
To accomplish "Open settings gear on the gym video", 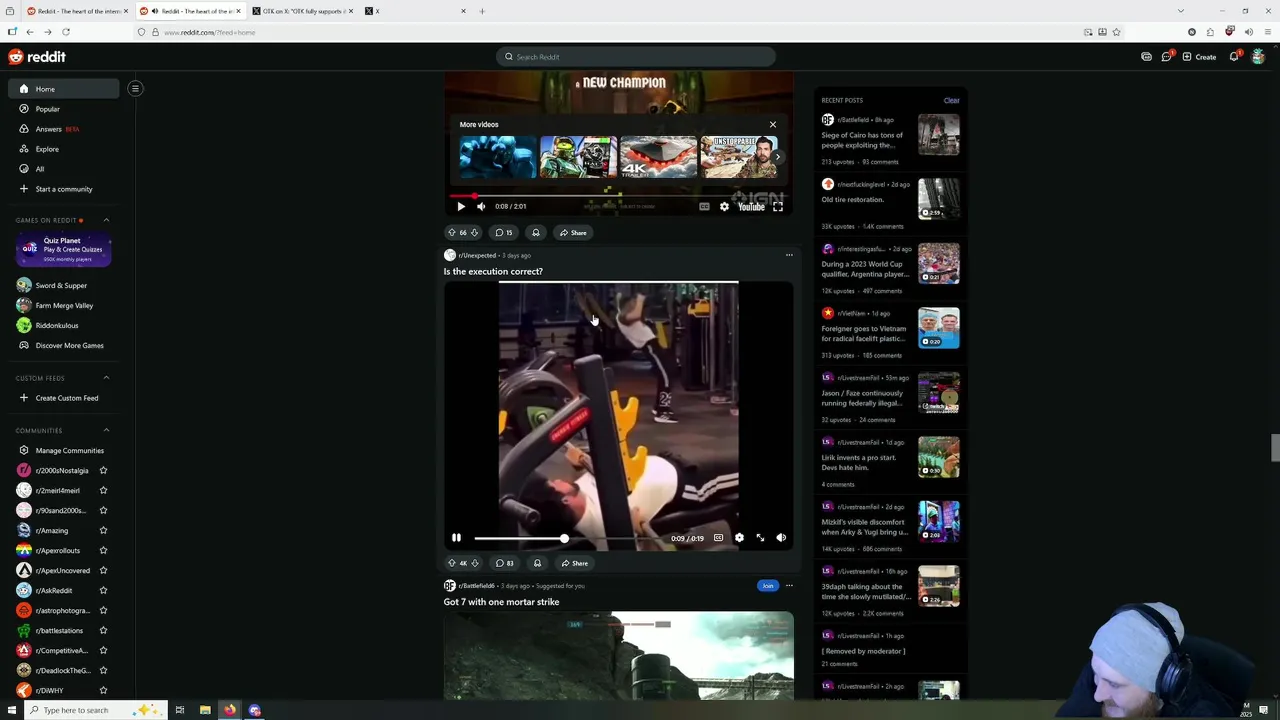I will pos(739,538).
